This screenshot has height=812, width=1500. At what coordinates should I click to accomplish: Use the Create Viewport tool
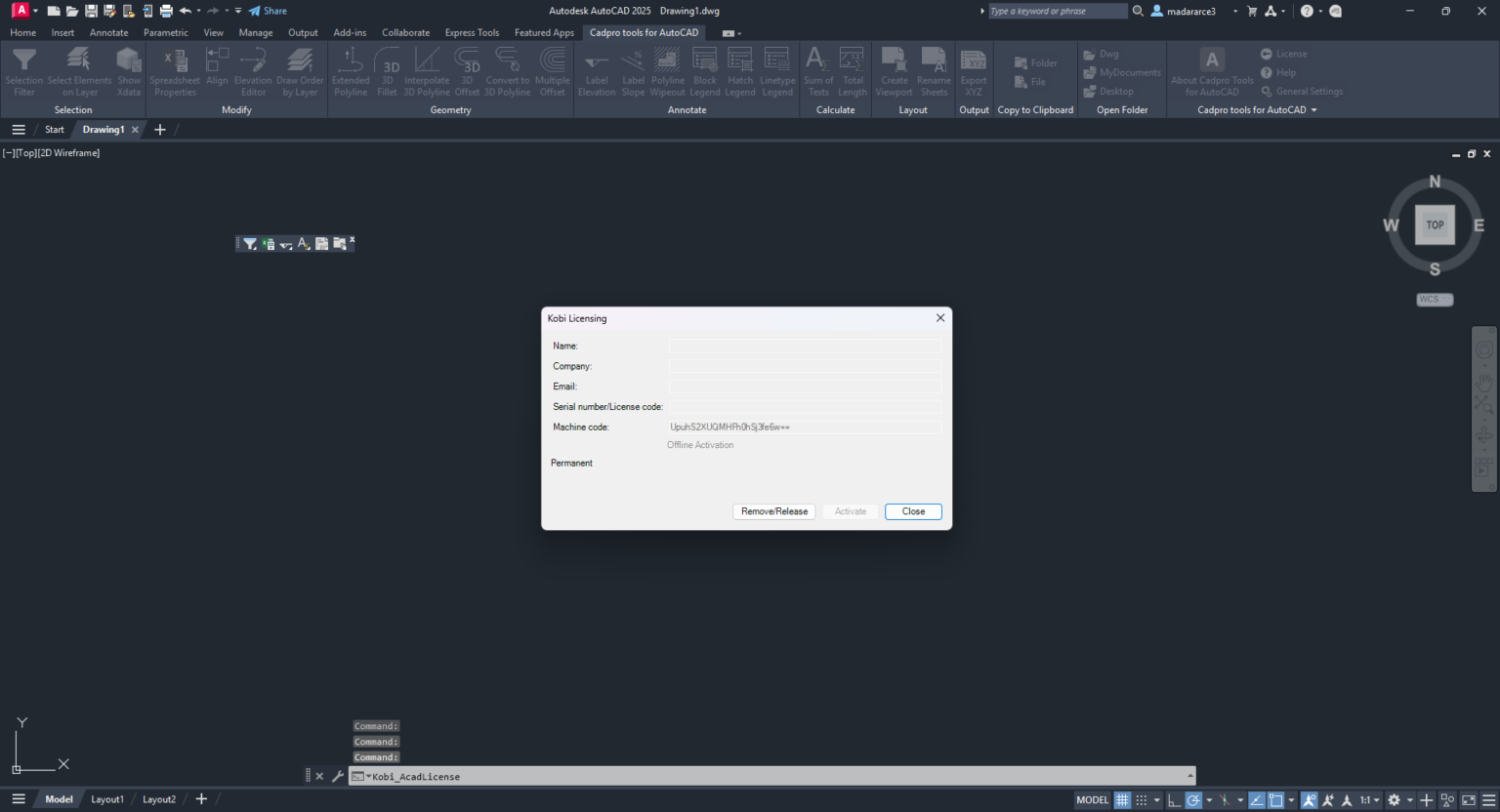pos(894,70)
